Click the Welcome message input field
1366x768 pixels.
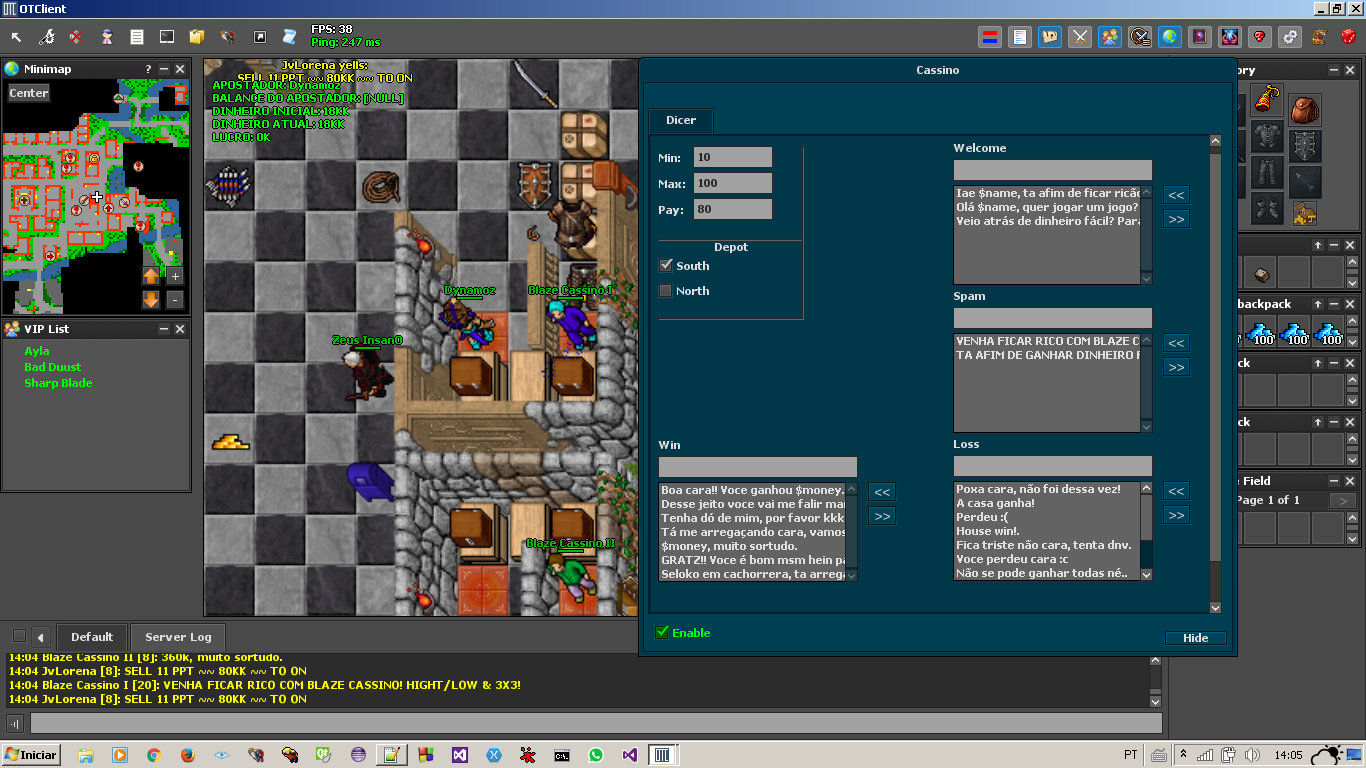1052,170
